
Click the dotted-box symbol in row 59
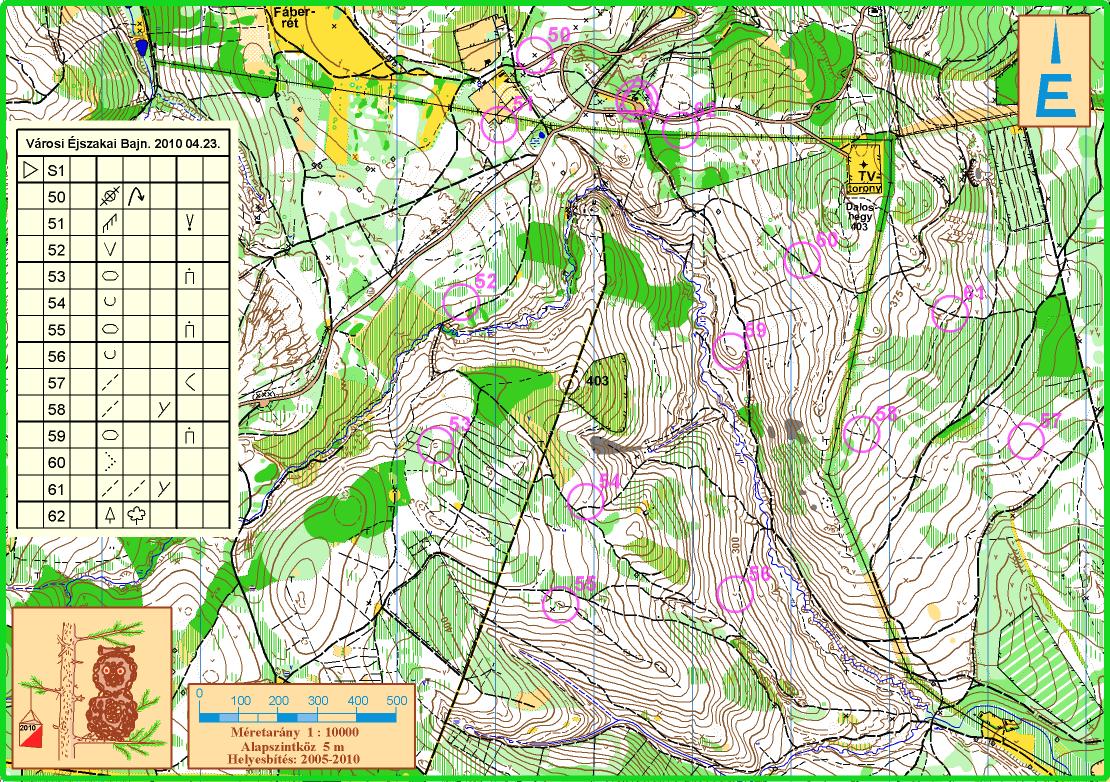(190, 435)
